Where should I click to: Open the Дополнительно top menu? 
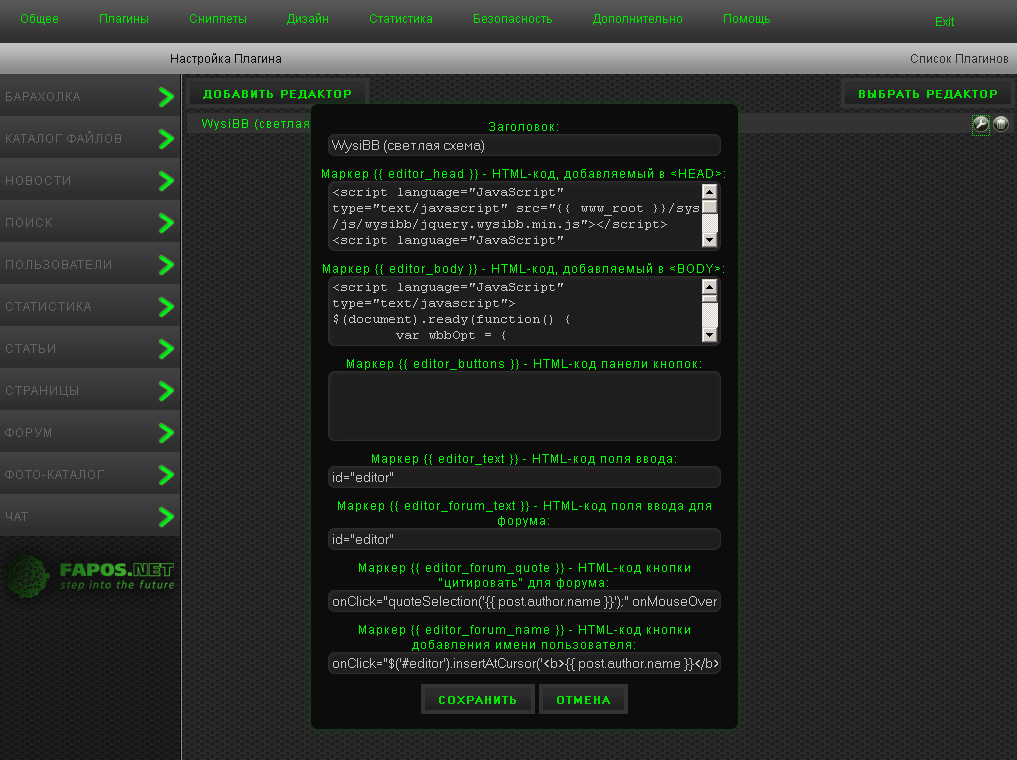pos(638,19)
